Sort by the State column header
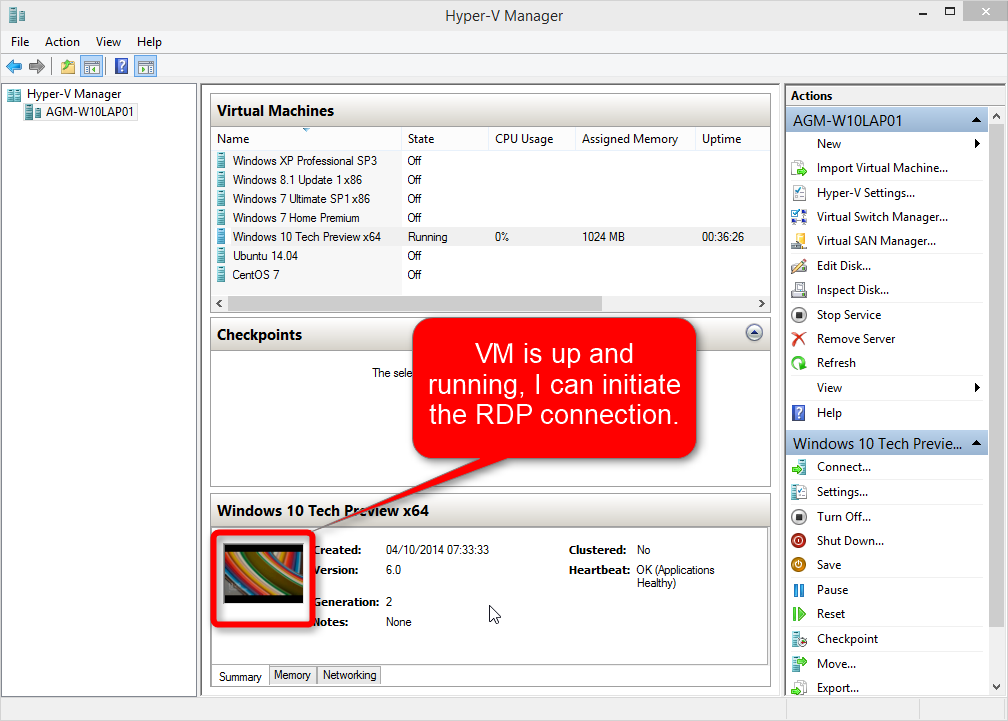This screenshot has height=721, width=1008. [x=445, y=139]
